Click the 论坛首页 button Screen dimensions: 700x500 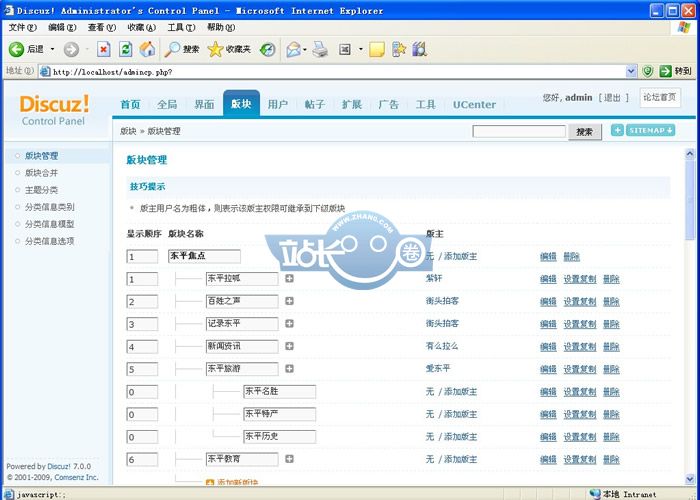[660, 97]
